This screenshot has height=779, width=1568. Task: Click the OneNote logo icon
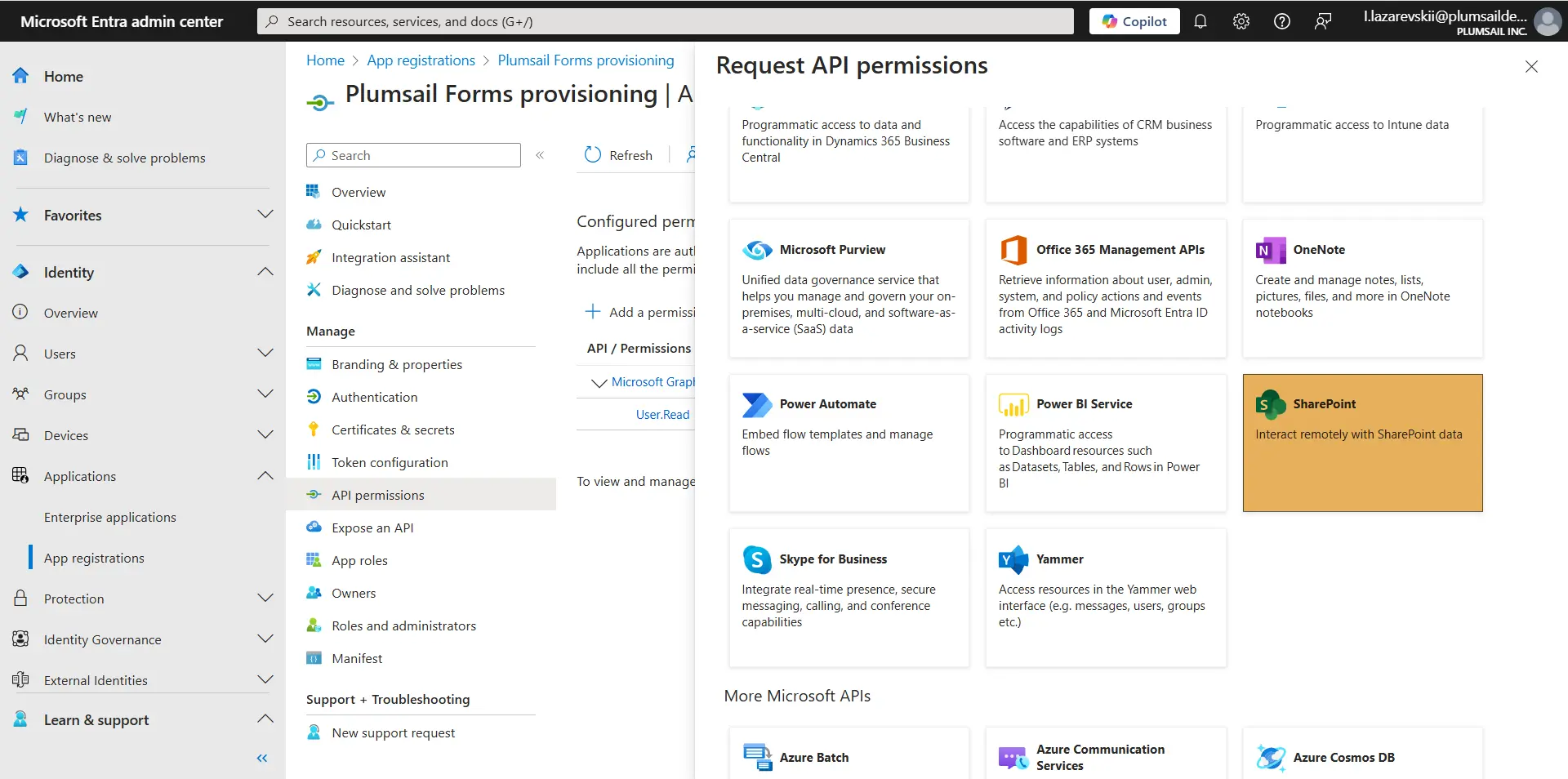[x=1270, y=250]
